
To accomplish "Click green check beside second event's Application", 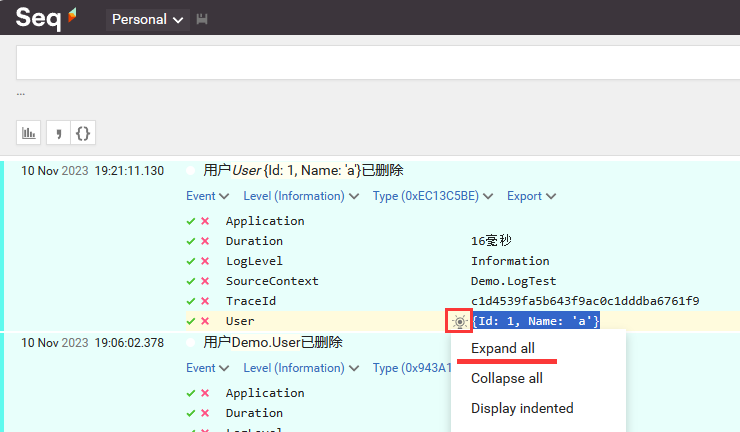I will point(191,393).
